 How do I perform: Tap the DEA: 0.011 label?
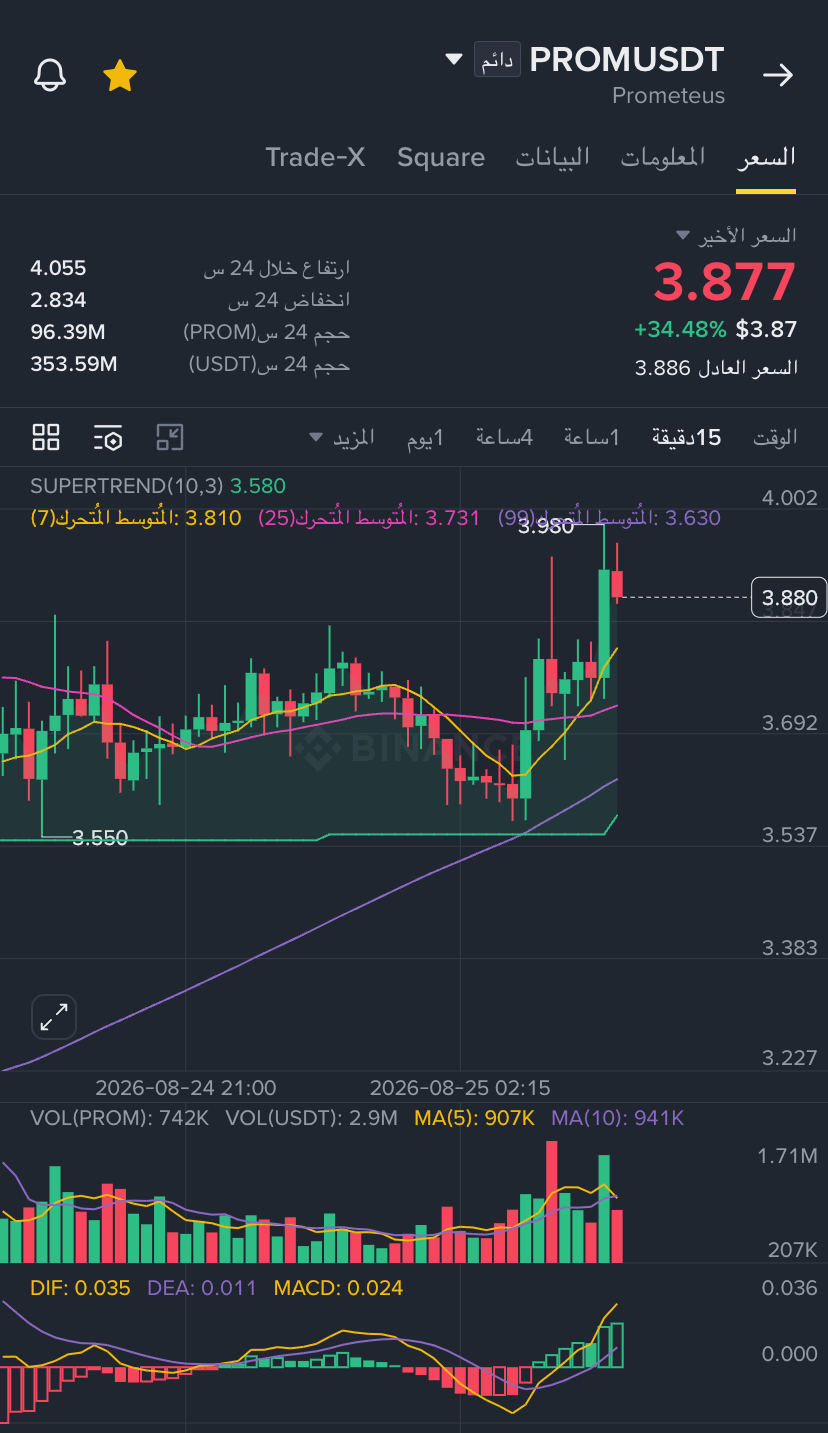[x=201, y=1288]
